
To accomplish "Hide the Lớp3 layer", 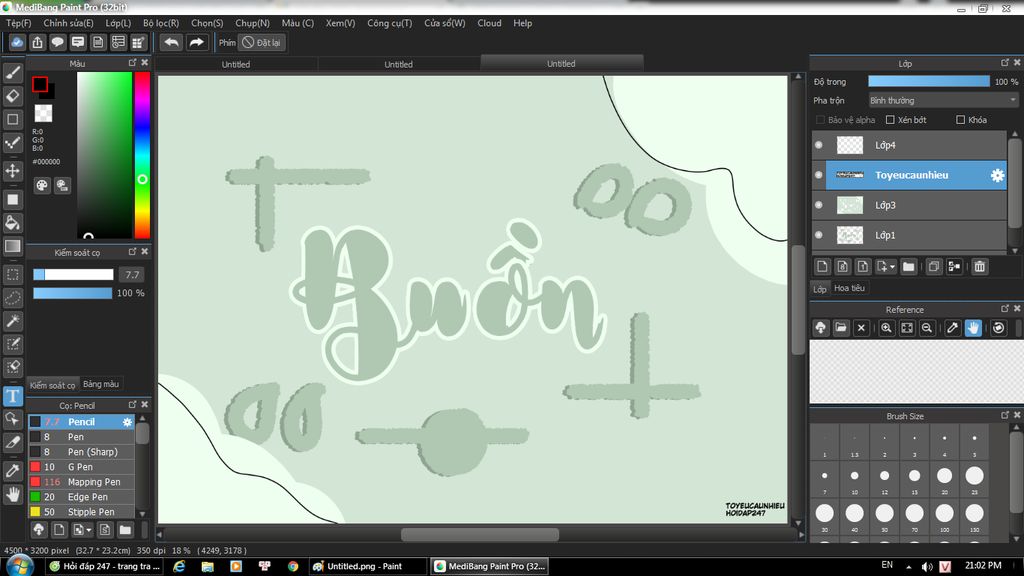I will pyautogui.click(x=819, y=205).
